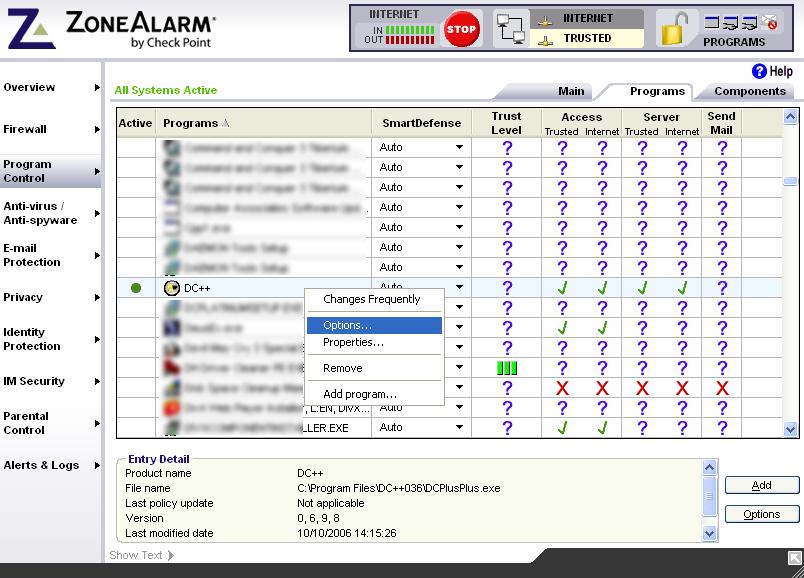
Task: Hit the red STOP emergency button
Action: point(461,29)
